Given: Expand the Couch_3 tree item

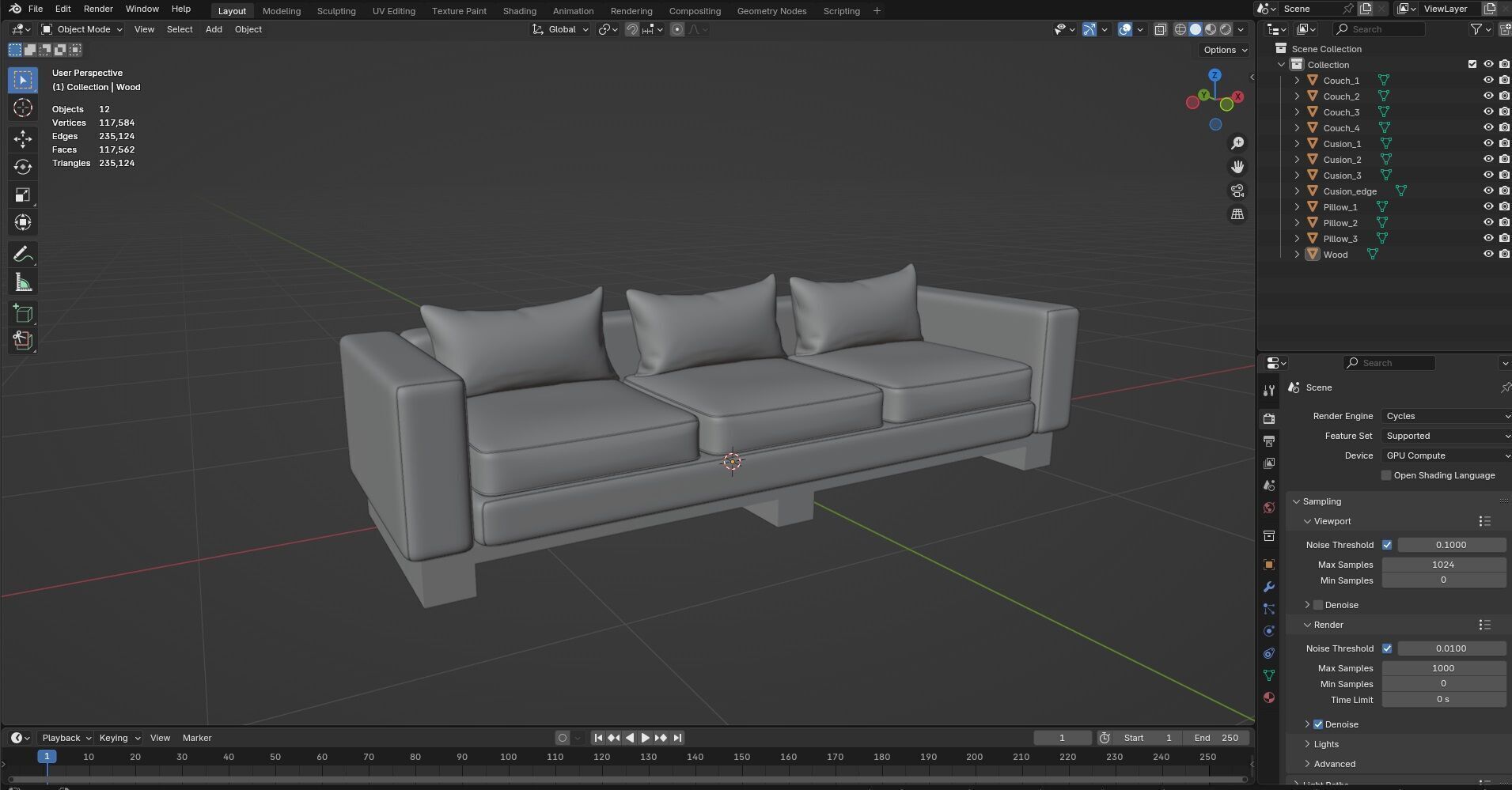Looking at the screenshot, I should pos(1297,112).
